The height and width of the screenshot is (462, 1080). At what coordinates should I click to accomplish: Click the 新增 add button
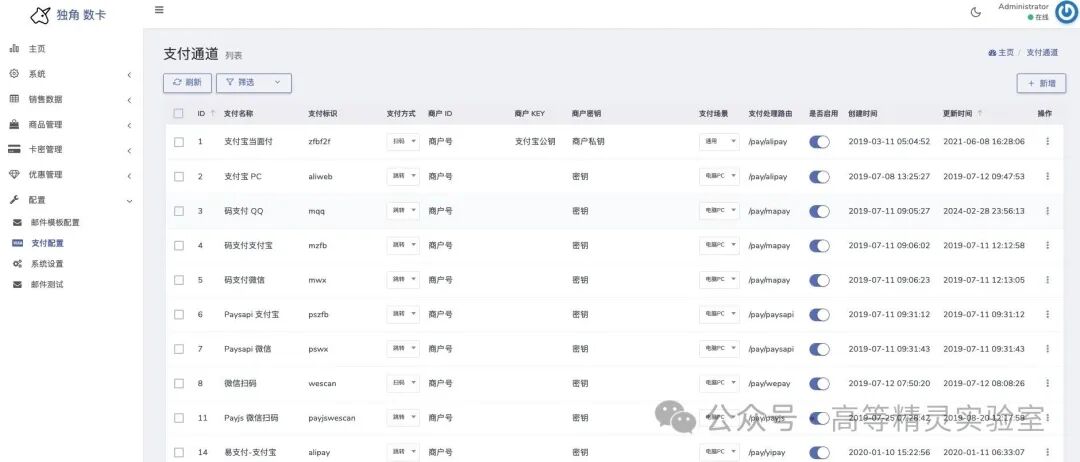[1041, 83]
